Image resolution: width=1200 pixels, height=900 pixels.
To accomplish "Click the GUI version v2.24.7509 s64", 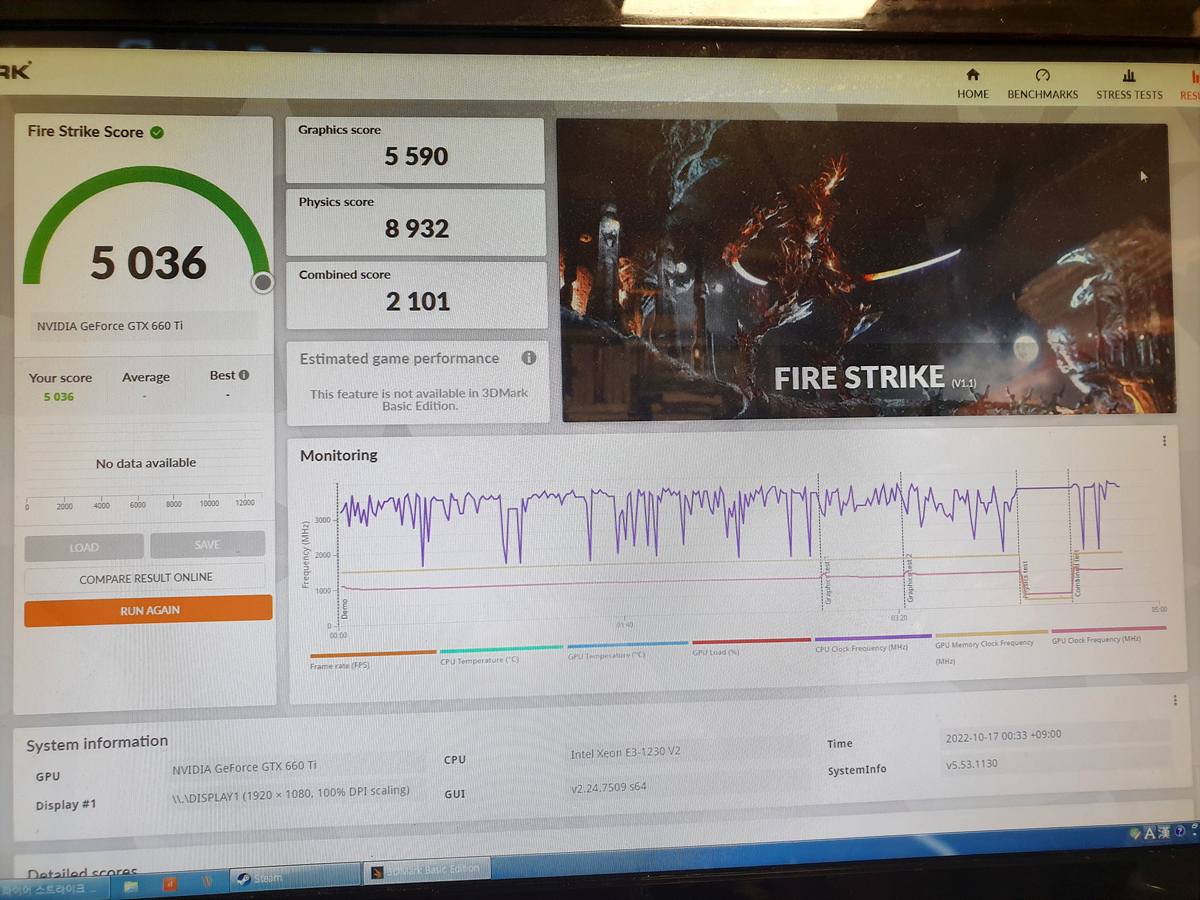I will [608, 788].
